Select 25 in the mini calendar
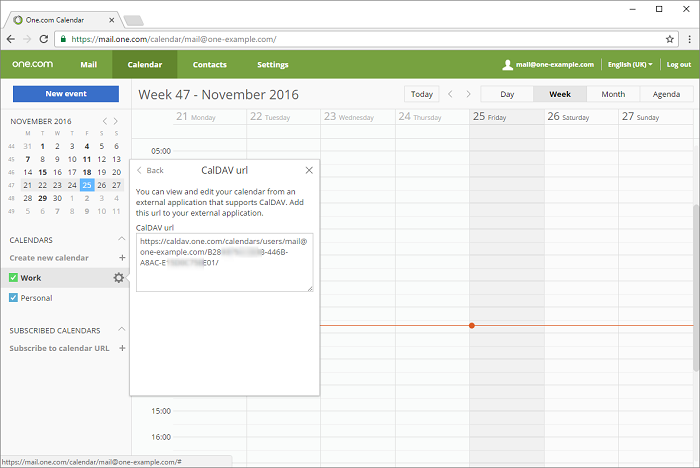 (x=87, y=185)
